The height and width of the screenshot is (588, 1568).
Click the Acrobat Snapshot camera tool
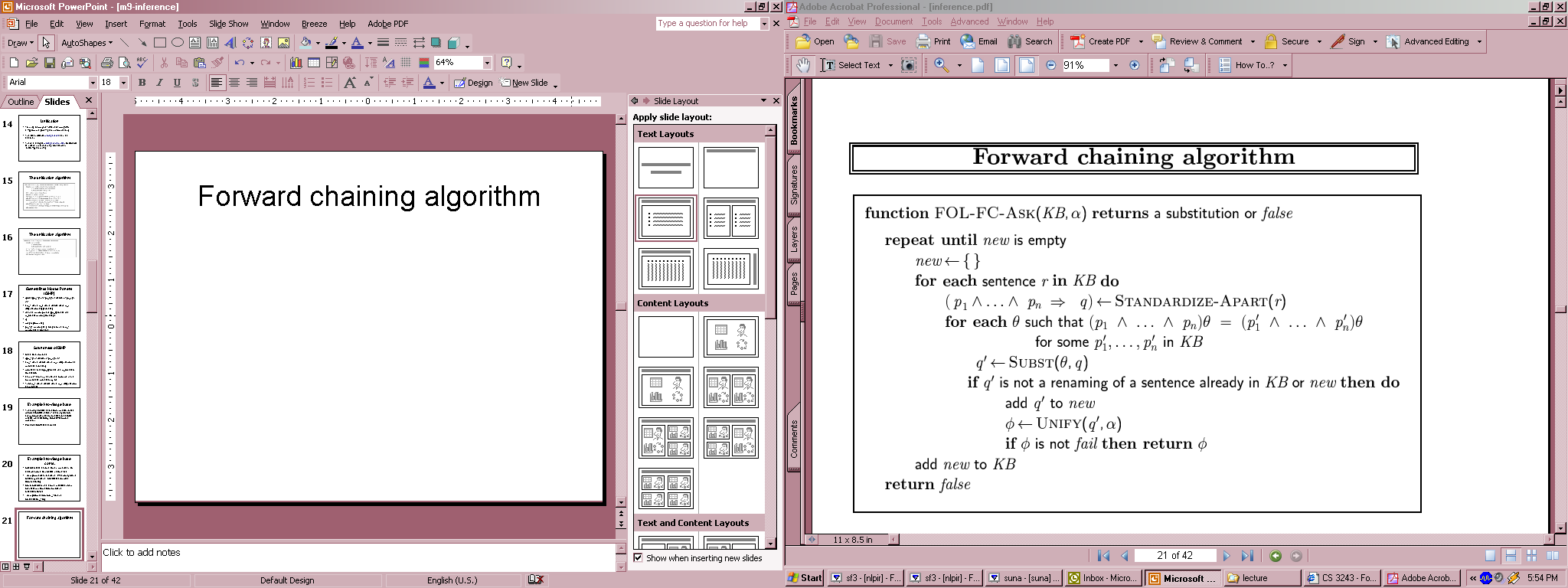(x=908, y=65)
